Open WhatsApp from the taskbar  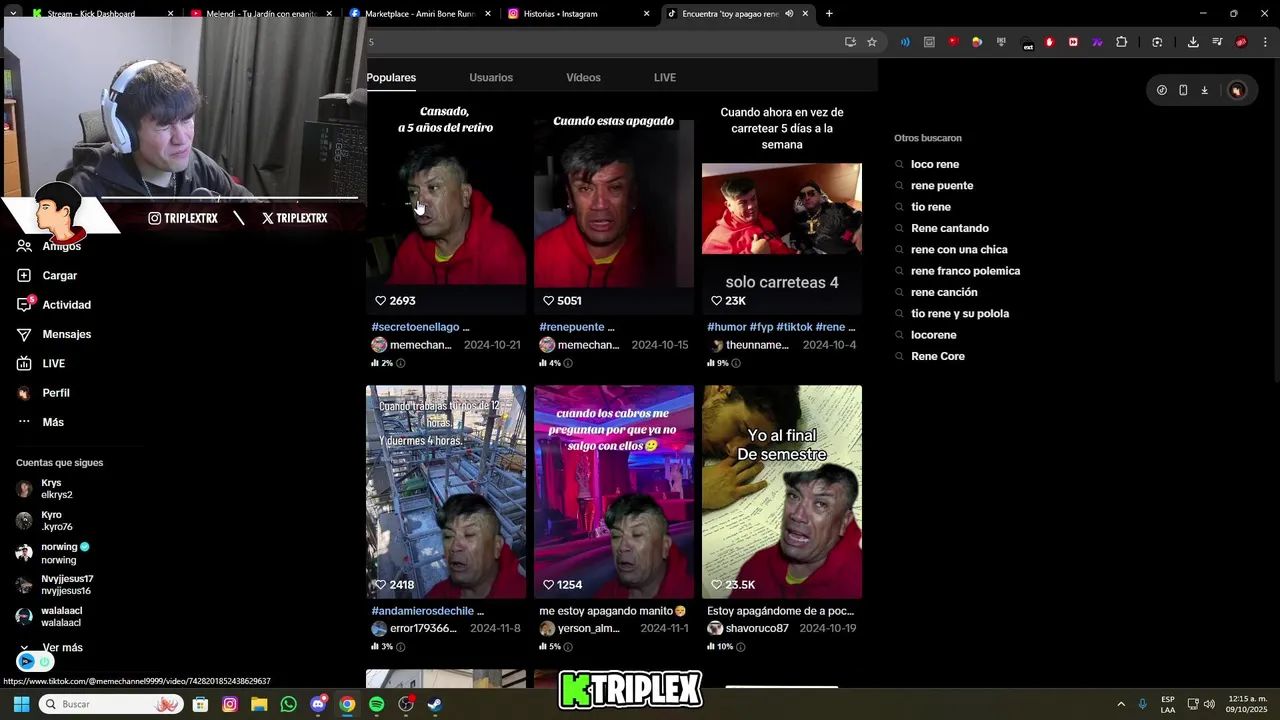(289, 704)
